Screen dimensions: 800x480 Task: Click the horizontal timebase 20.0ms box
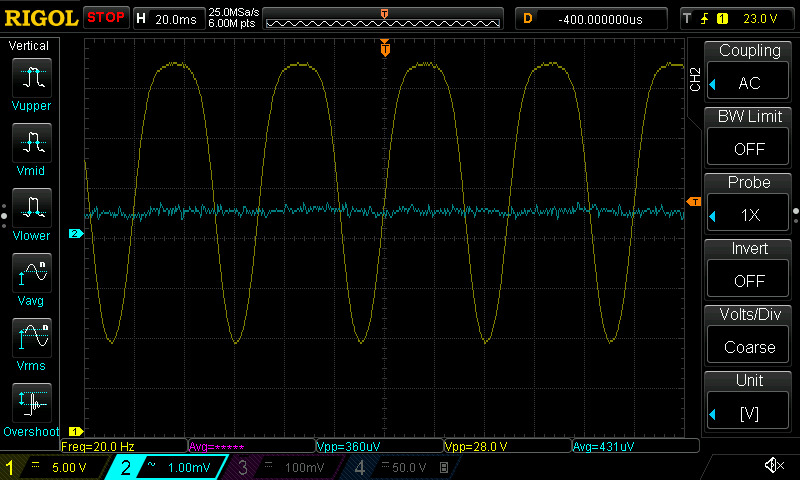tap(169, 19)
